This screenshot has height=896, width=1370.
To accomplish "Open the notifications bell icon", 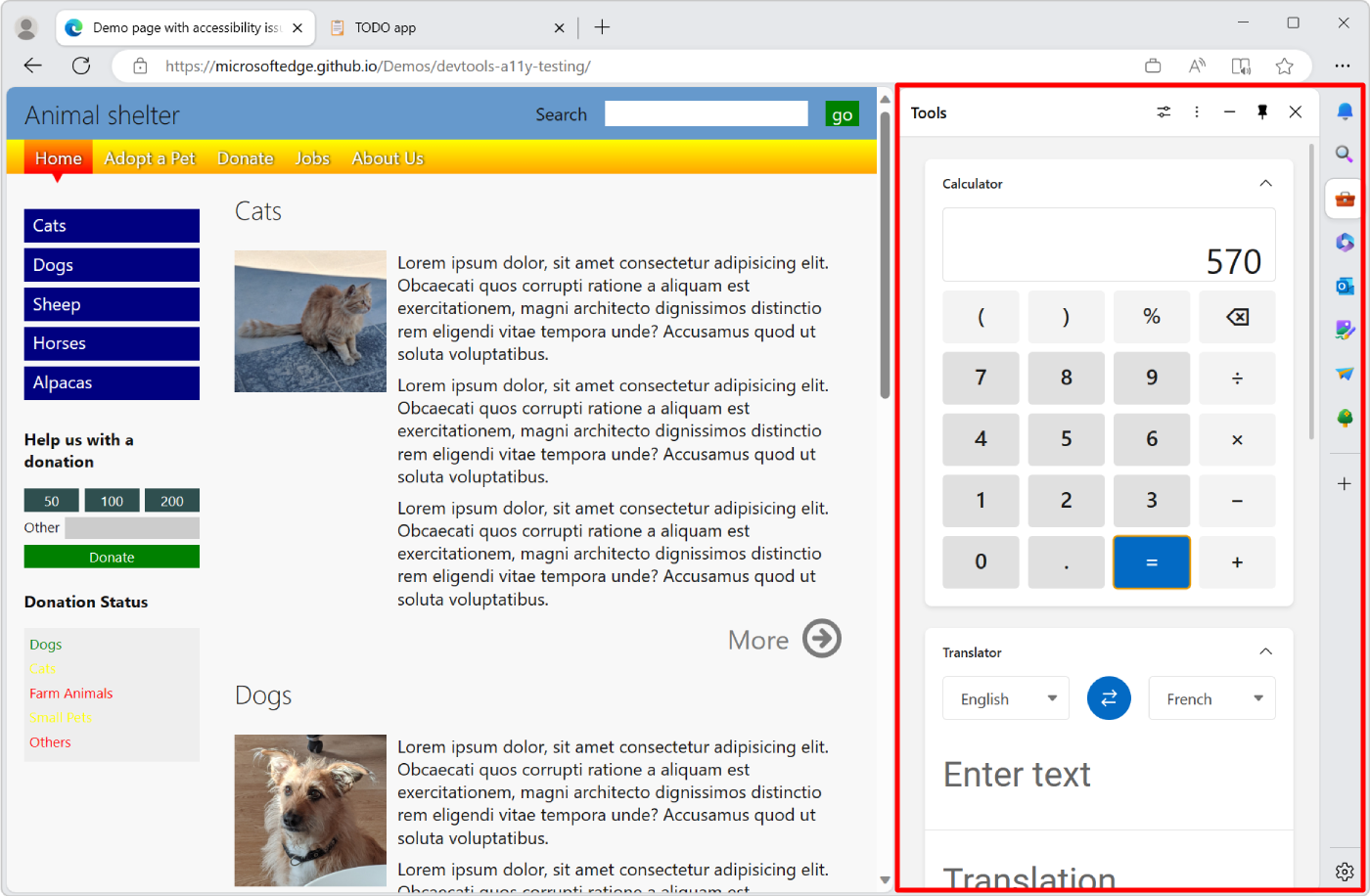I will [x=1344, y=111].
